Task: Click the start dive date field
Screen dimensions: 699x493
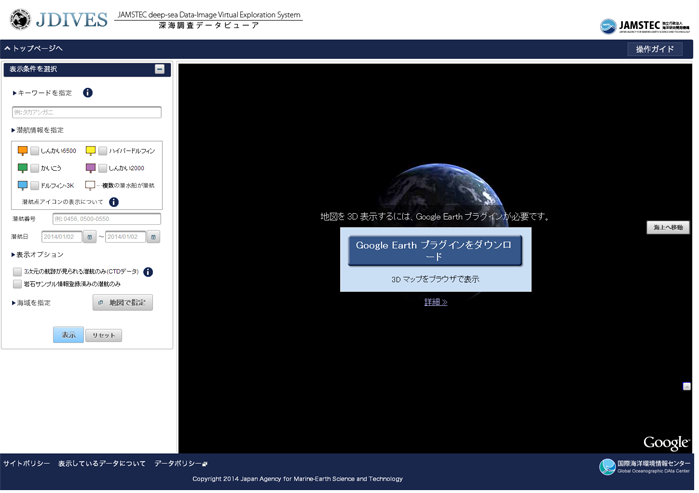Action: click(62, 237)
